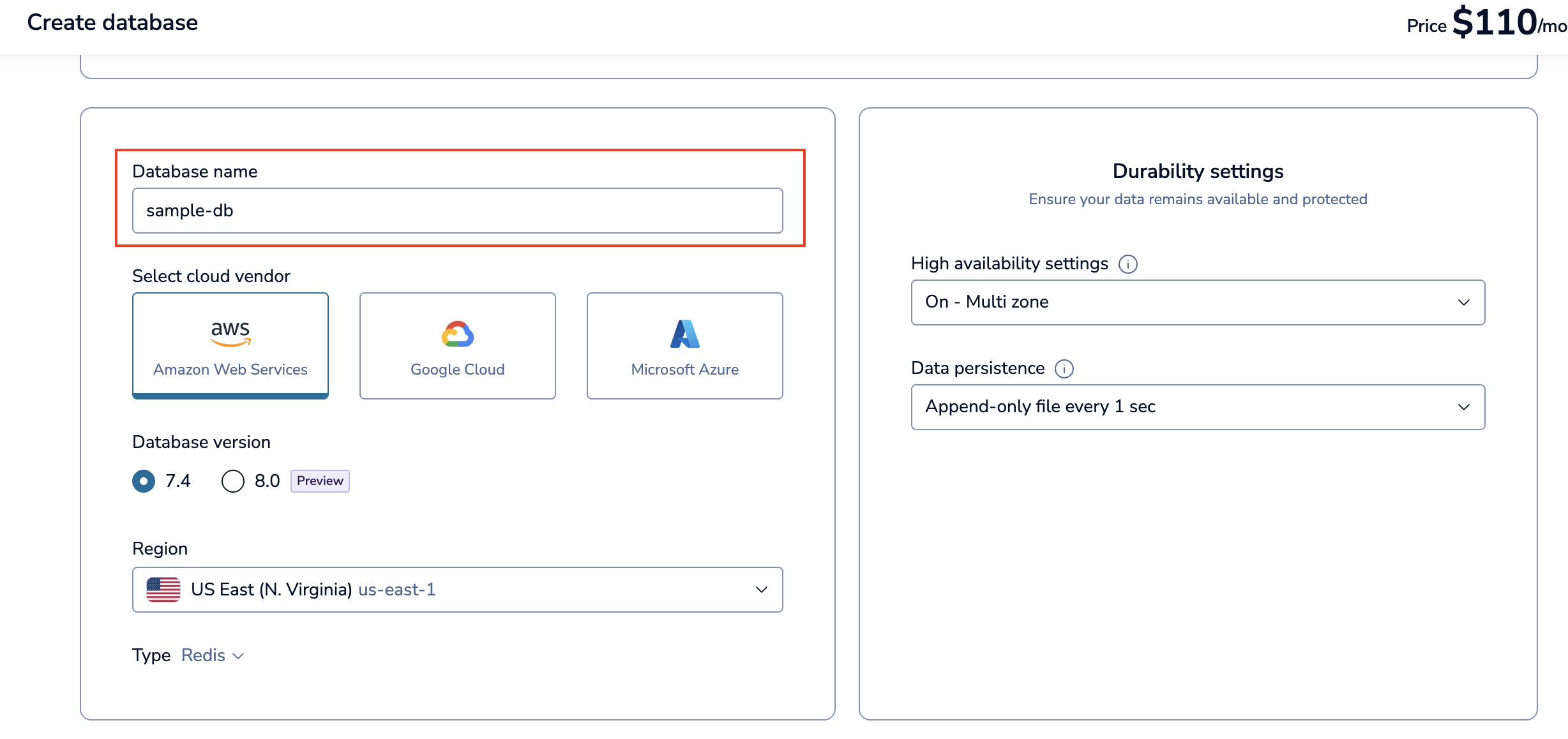Viewport: 1568px width, 739px height.
Task: Click the Data persistence chevron arrow
Action: [x=1463, y=407]
